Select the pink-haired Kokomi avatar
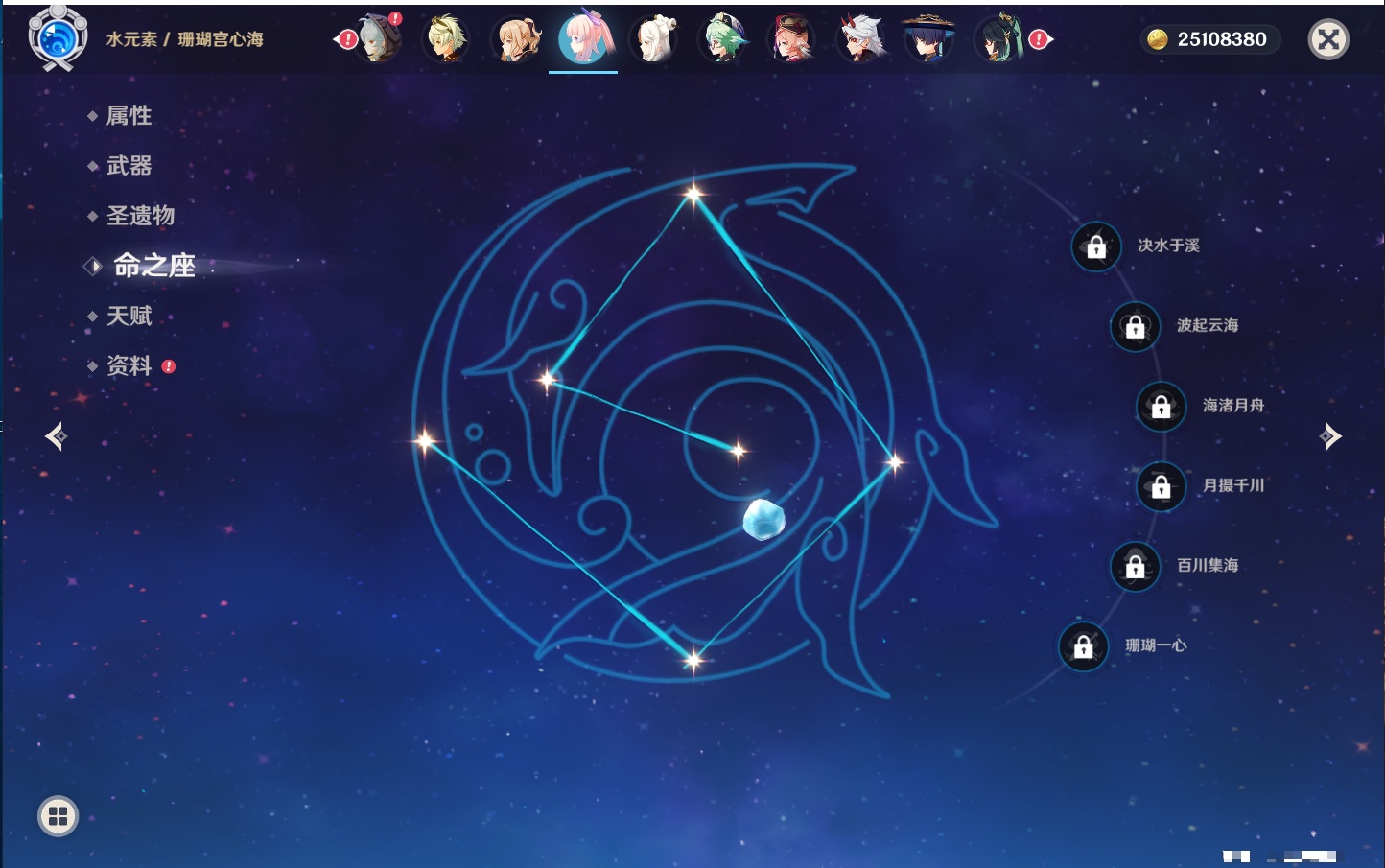This screenshot has width=1385, height=868. (584, 38)
